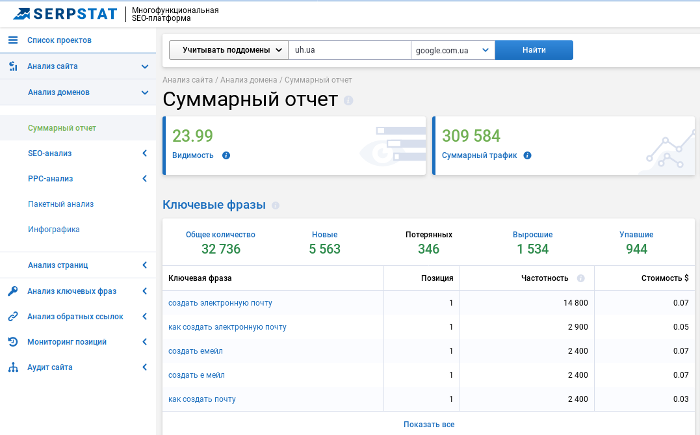Screen dimensions: 700x435
Task: Click the chain link icon for Анализ обратных ссылок
Action: click(13, 316)
